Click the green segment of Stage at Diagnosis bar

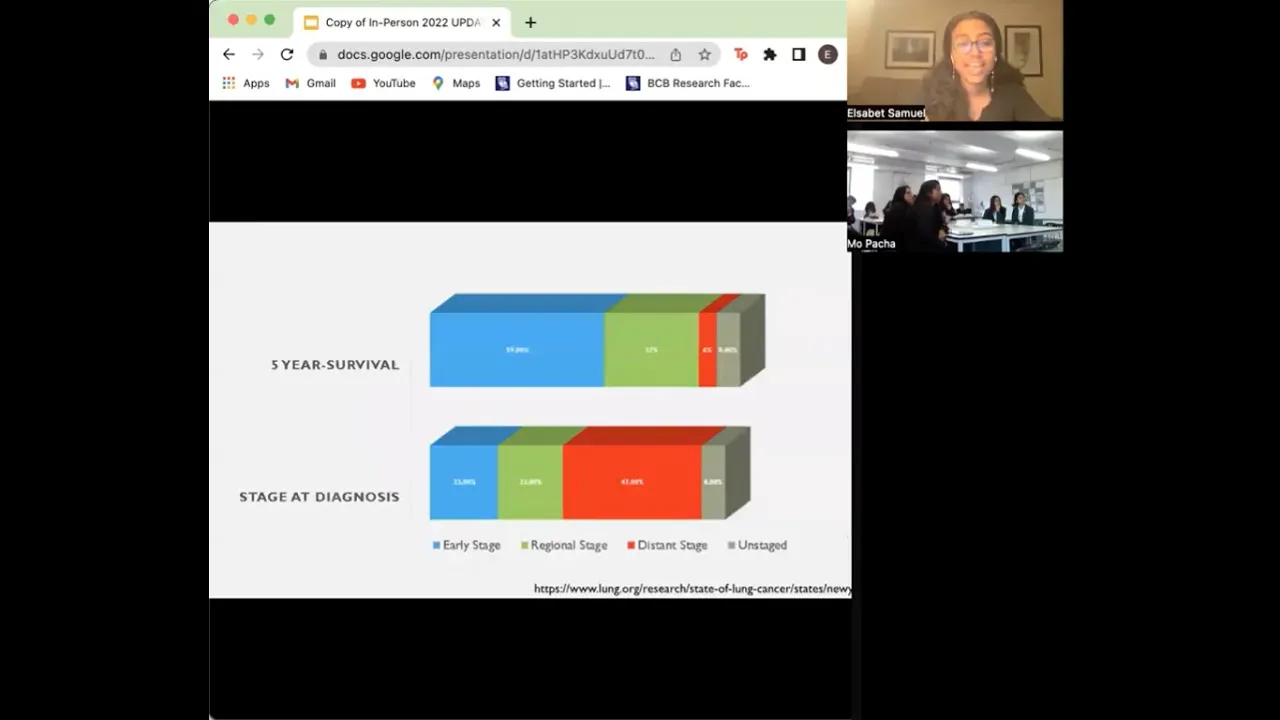(x=530, y=482)
